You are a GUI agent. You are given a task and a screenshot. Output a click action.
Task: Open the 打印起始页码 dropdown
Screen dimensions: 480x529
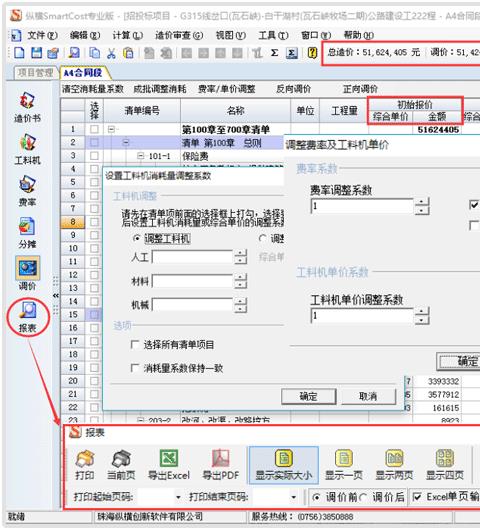(x=178, y=497)
